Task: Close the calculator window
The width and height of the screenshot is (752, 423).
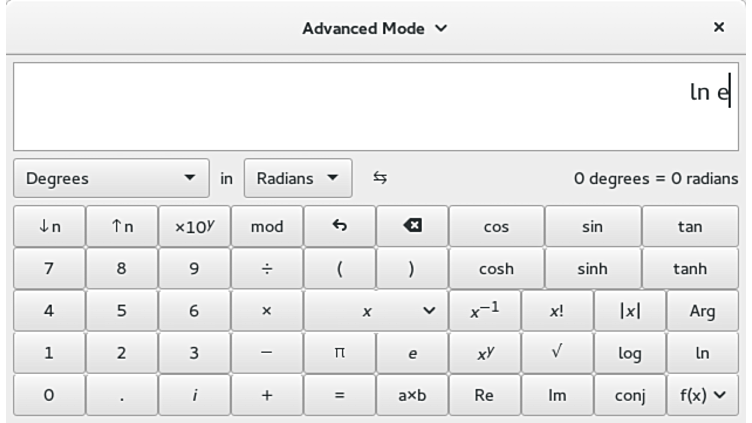Action: (x=718, y=28)
